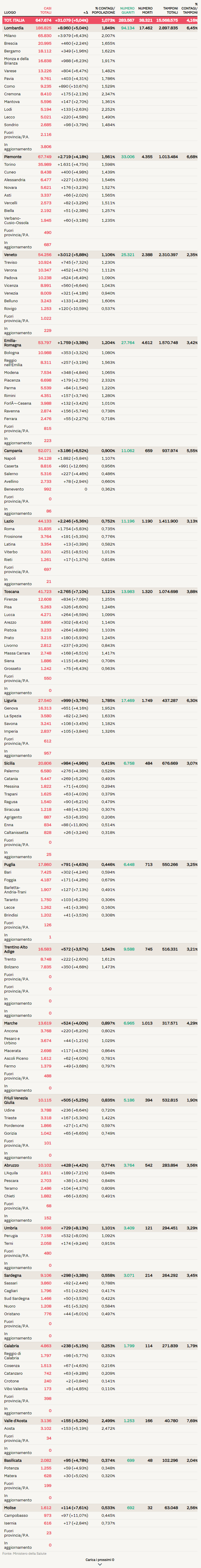The image size is (201, 1568).
Task: Sort by the Numero Morti column header
Action: click(146, 10)
